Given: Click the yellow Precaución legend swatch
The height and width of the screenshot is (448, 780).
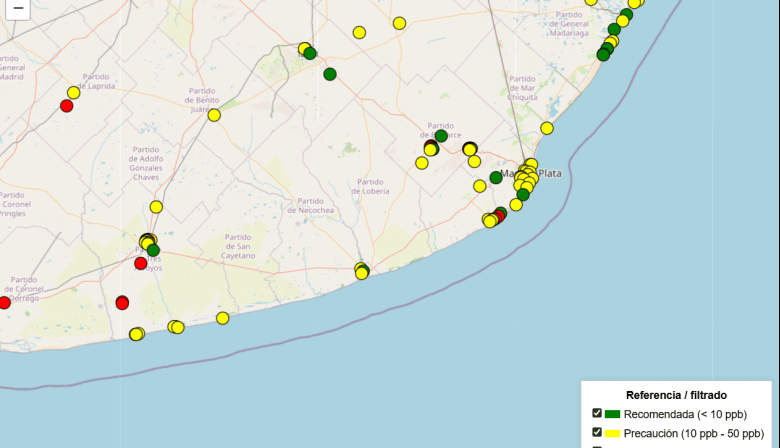Looking at the screenshot, I should [612, 434].
